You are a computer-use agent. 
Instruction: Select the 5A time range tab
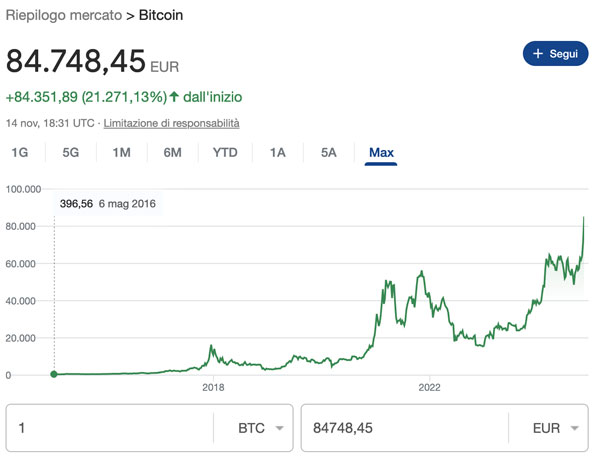tap(328, 153)
